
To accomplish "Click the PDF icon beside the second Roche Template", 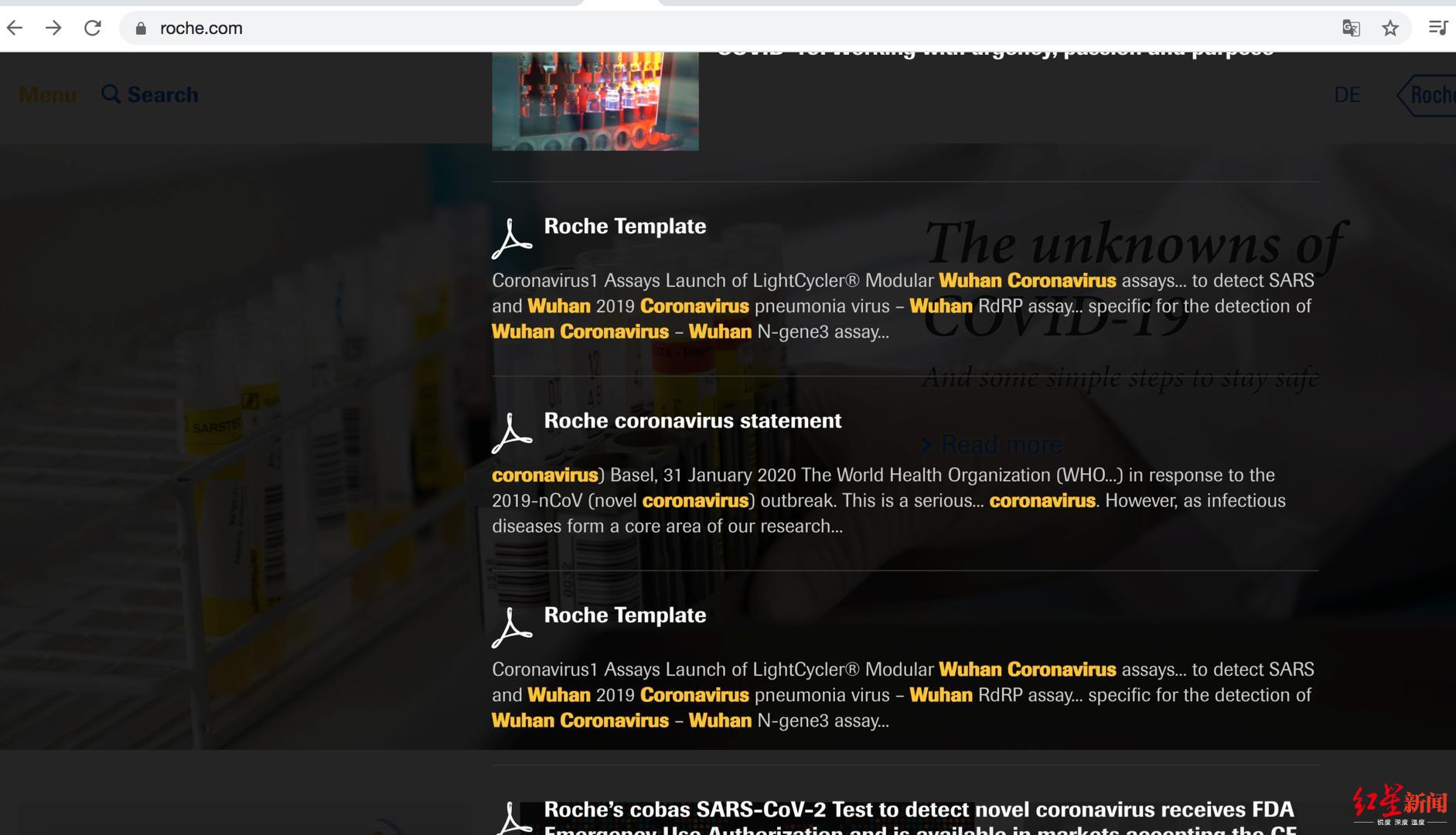I will point(511,627).
